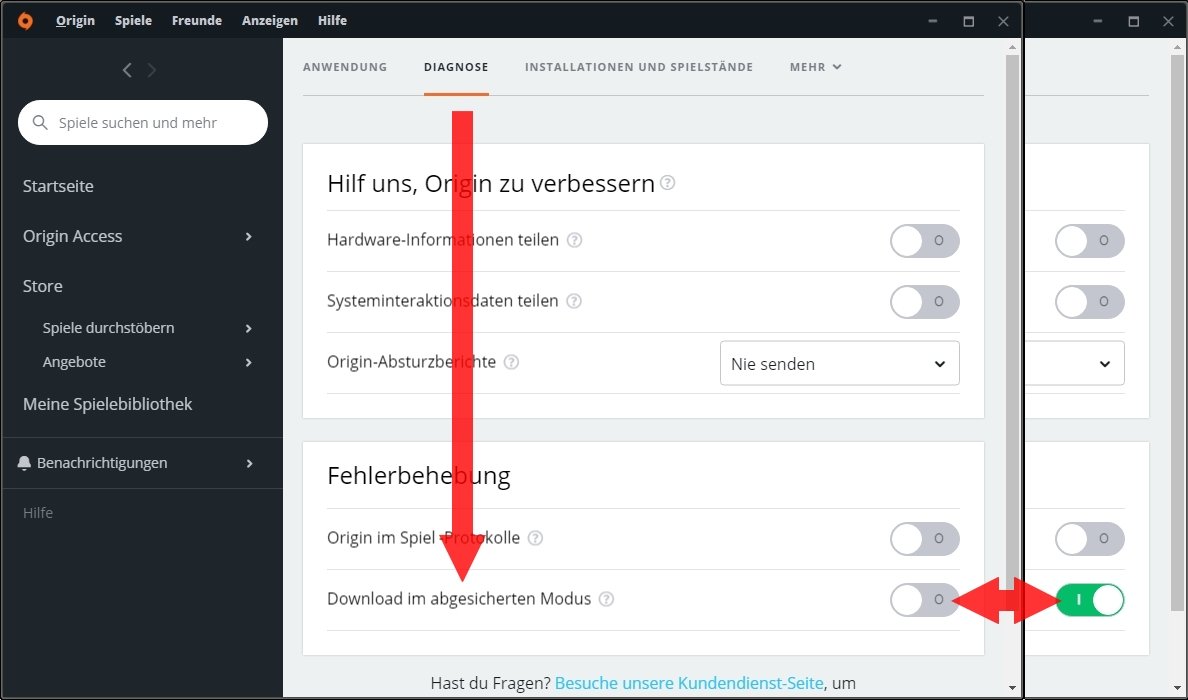Disable the green safe-mode switch in back window
The height and width of the screenshot is (700, 1188).
tap(1091, 600)
